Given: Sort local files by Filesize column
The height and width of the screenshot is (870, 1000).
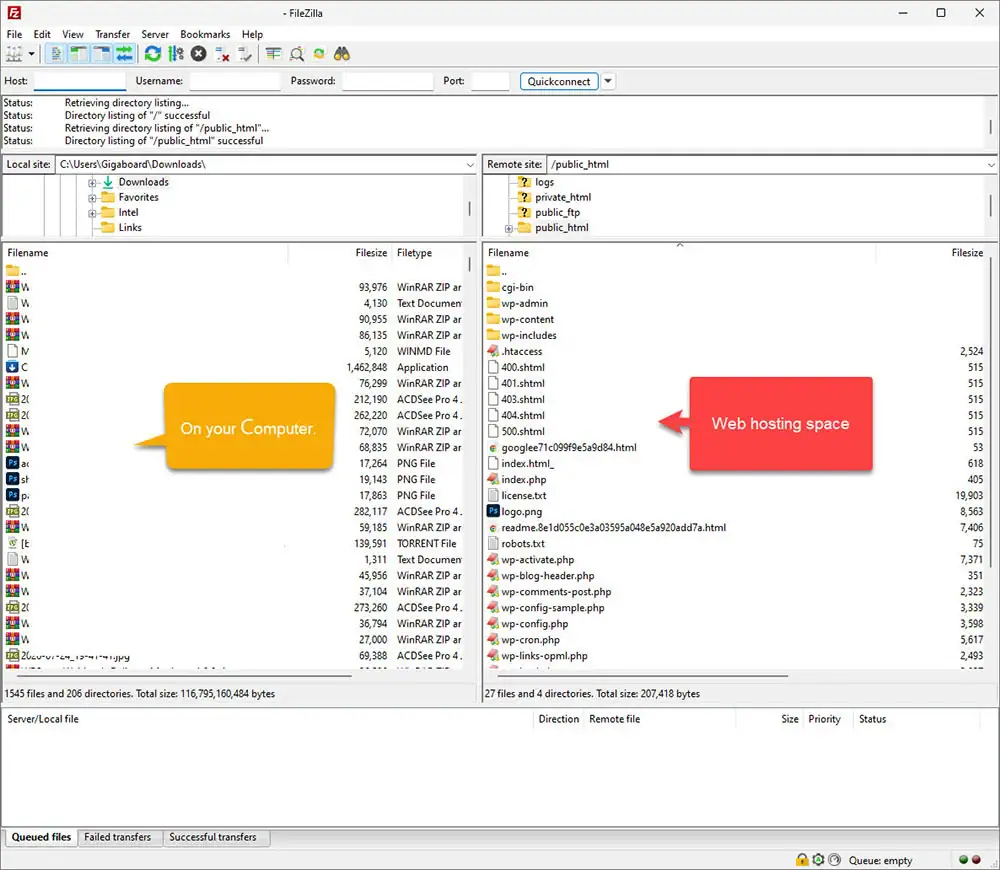Looking at the screenshot, I should click(371, 253).
